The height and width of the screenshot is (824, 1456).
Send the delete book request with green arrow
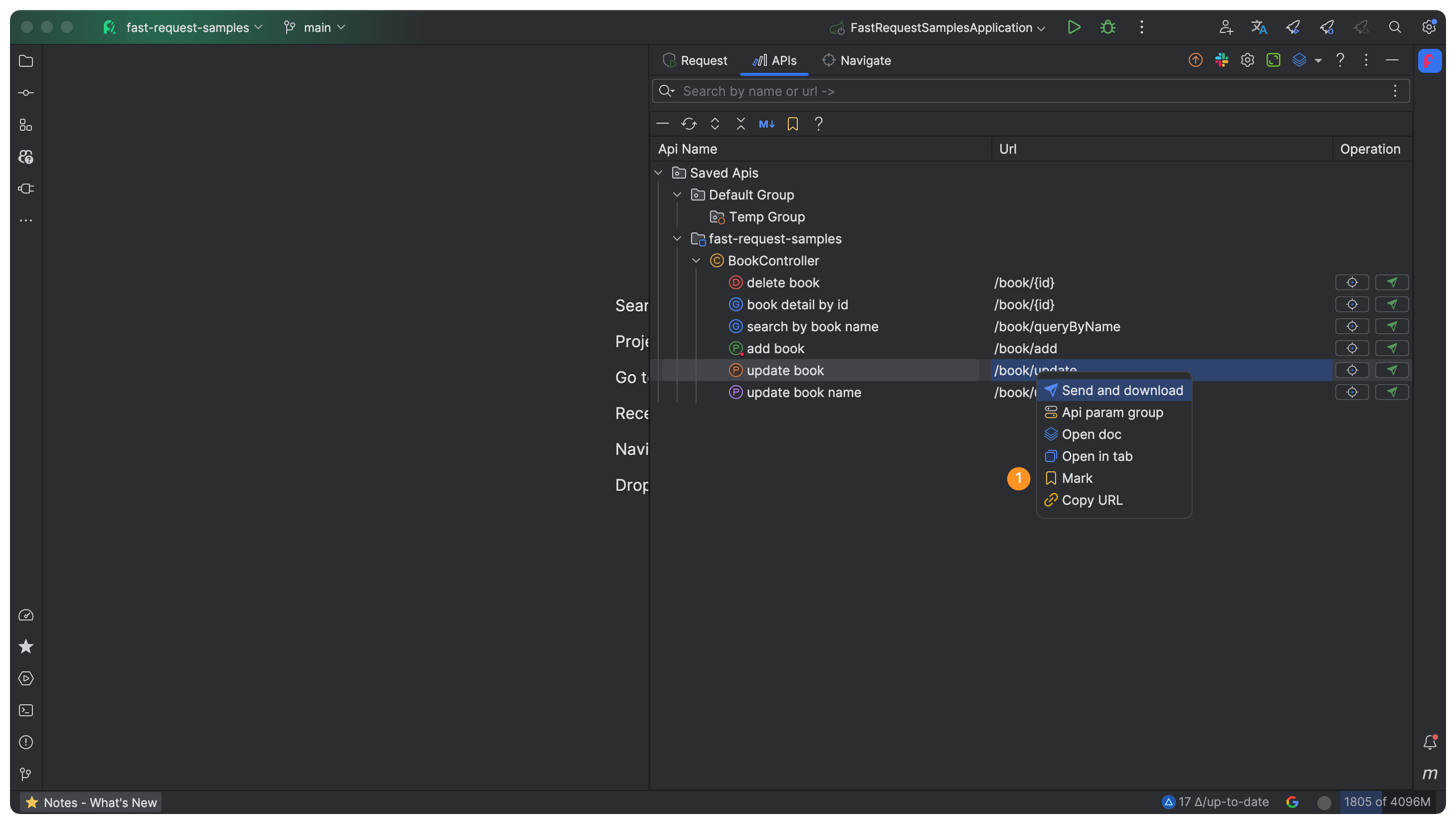click(1392, 282)
